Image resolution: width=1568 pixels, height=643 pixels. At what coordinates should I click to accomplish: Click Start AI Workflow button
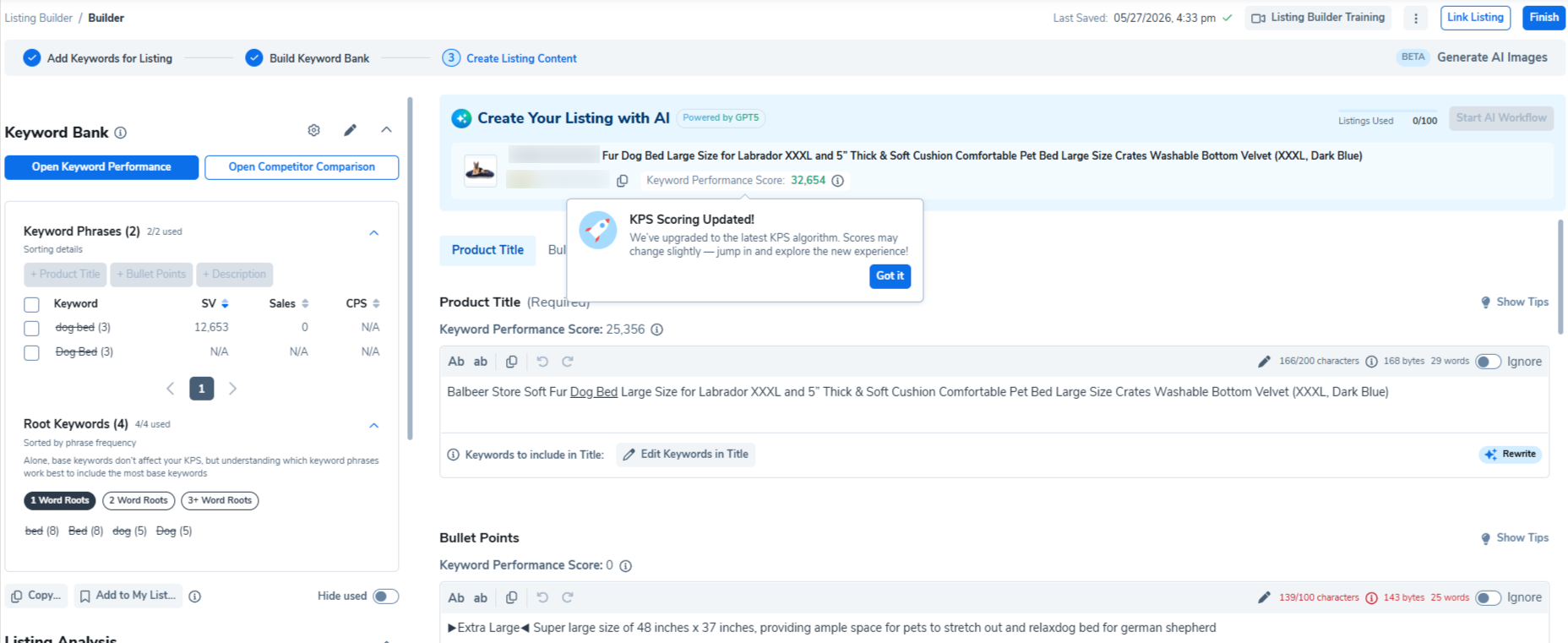1501,118
